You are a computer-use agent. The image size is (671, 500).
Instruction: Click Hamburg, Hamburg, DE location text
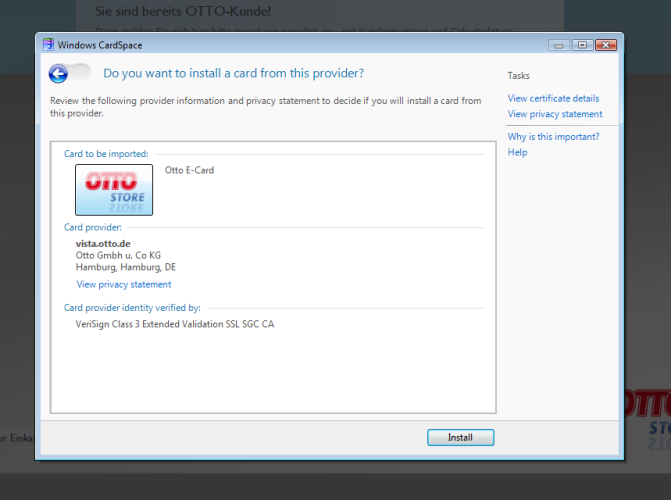pos(125,267)
